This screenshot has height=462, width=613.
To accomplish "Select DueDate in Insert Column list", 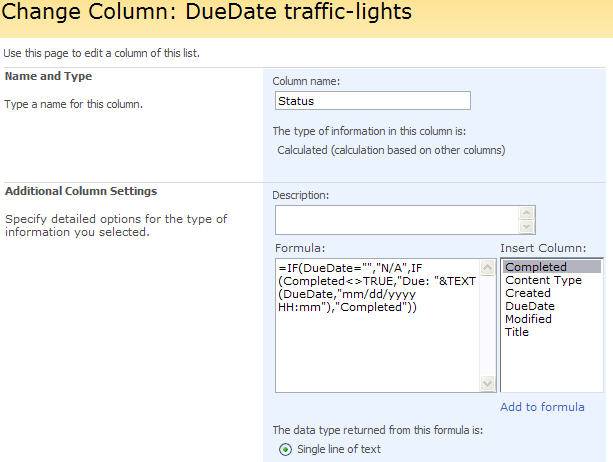I will [552, 306].
